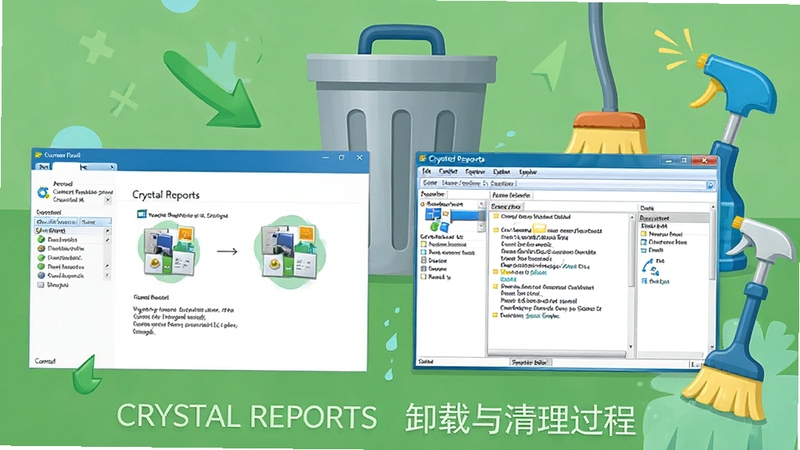Expand the orange-bullet root item in the left tree
This screenshot has height=450, width=800.
click(x=422, y=204)
